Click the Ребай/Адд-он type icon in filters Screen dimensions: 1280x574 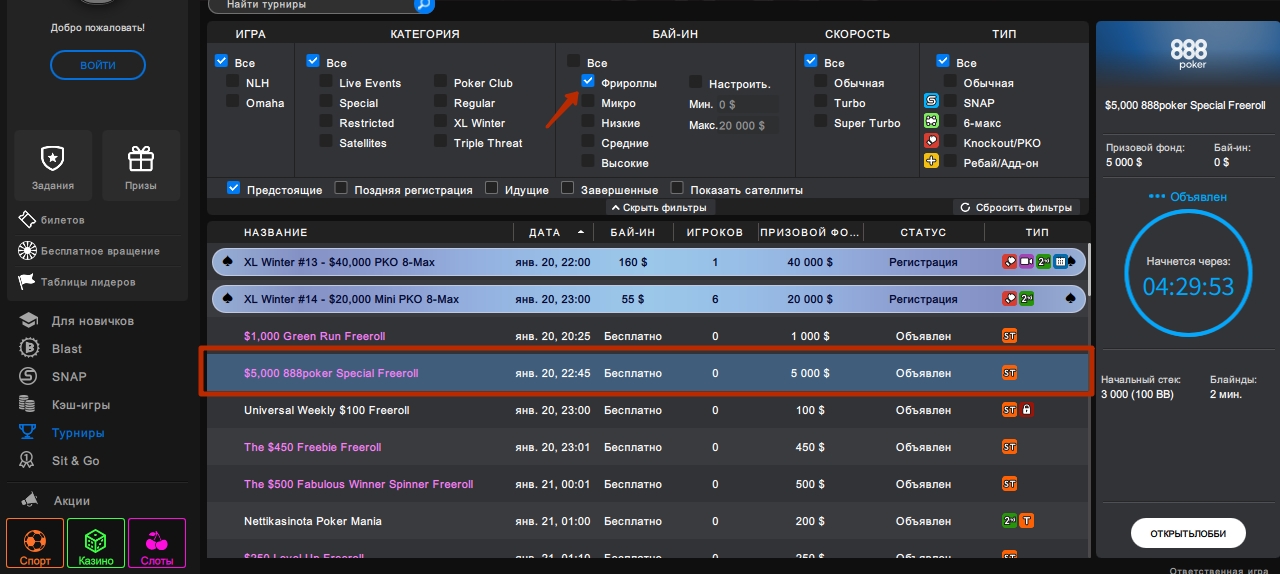[931, 162]
